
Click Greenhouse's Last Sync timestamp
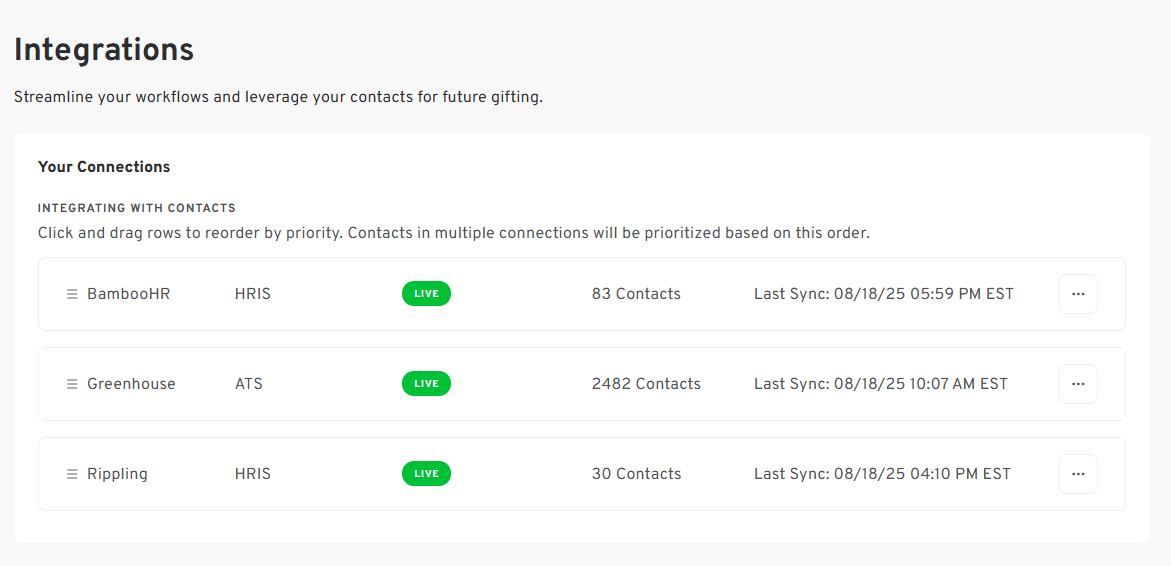(880, 384)
